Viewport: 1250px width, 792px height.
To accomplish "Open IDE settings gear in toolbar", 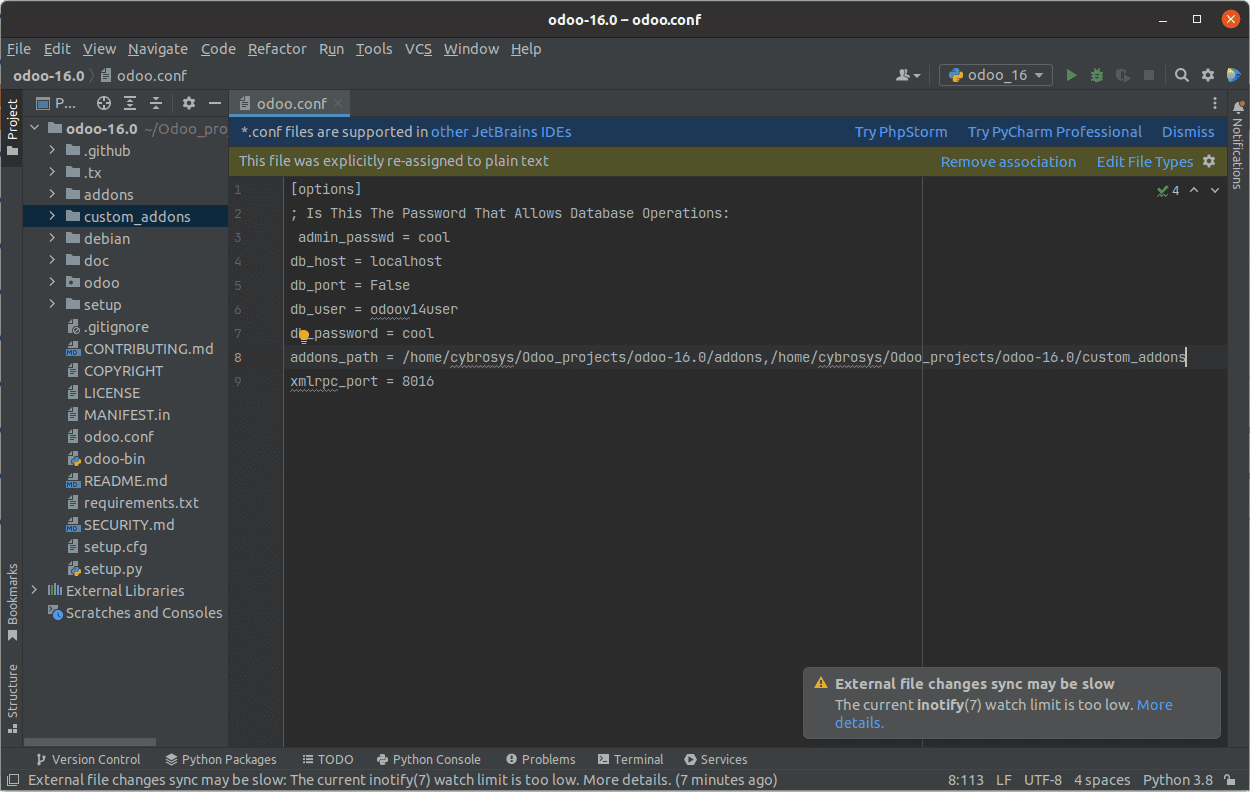I will 1208,75.
